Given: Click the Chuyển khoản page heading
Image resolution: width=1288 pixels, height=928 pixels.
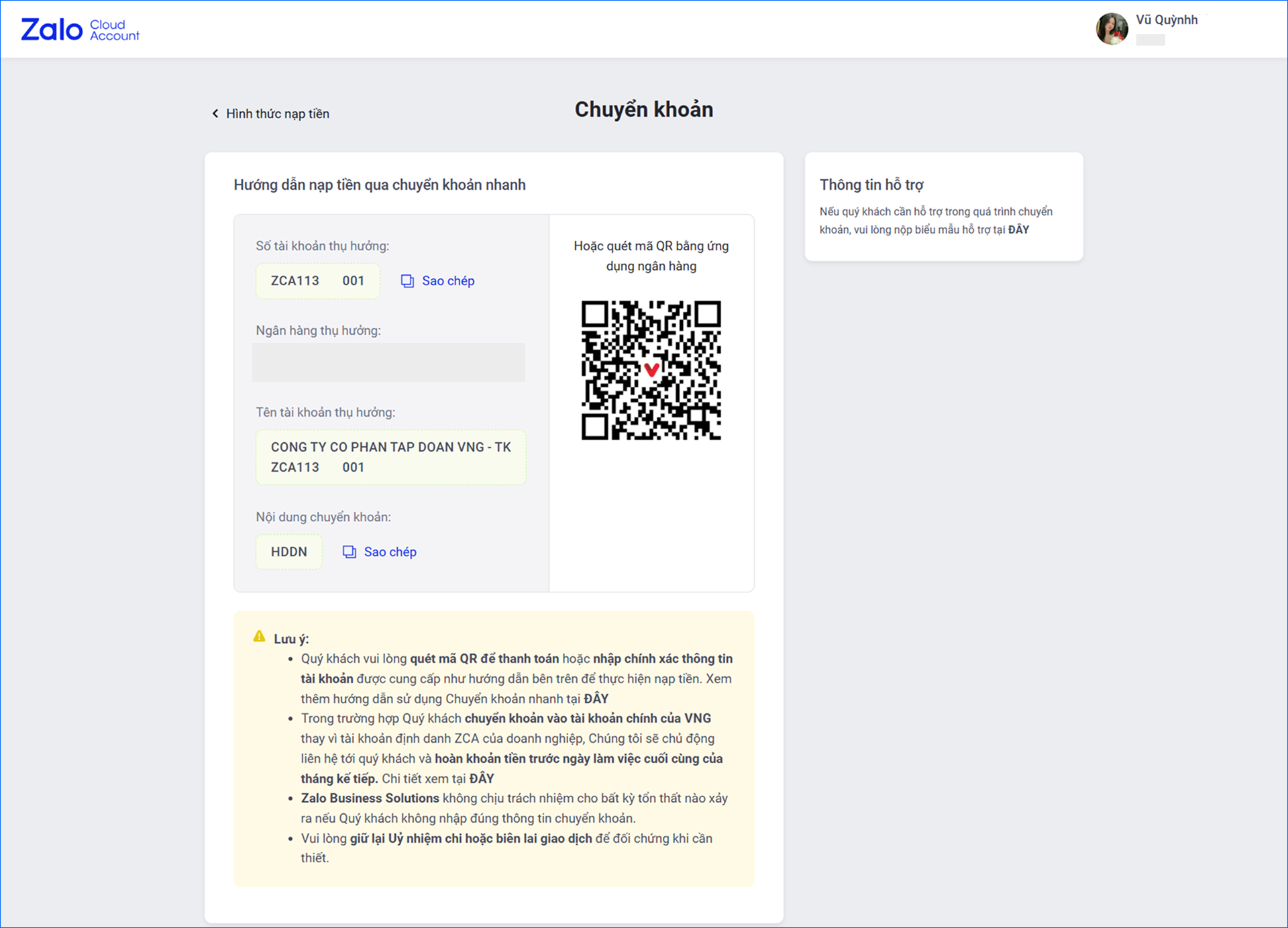Looking at the screenshot, I should click(x=643, y=109).
